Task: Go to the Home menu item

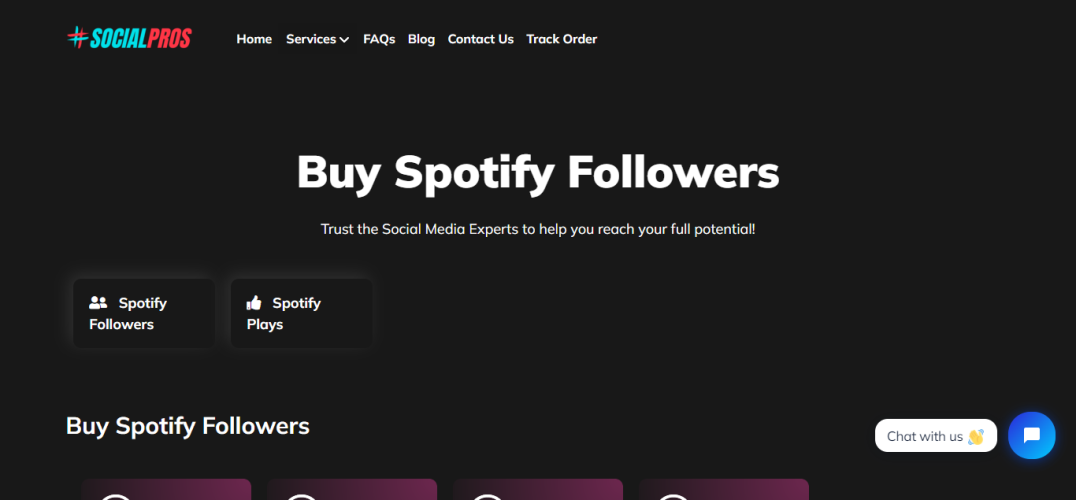Action: [254, 39]
